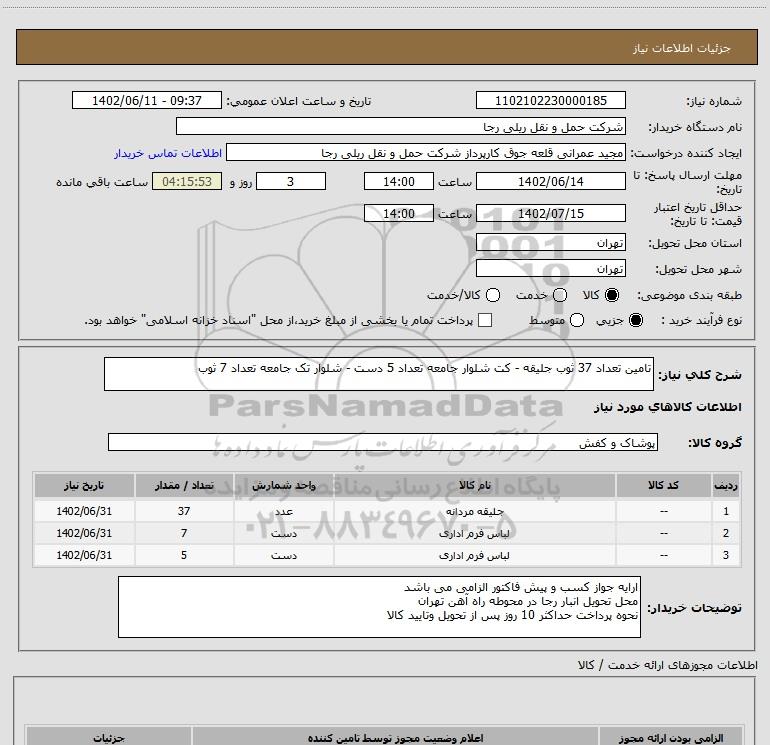Click the اطلاعات مجوزهای ارائه خدمت / کالا heading

[668, 665]
